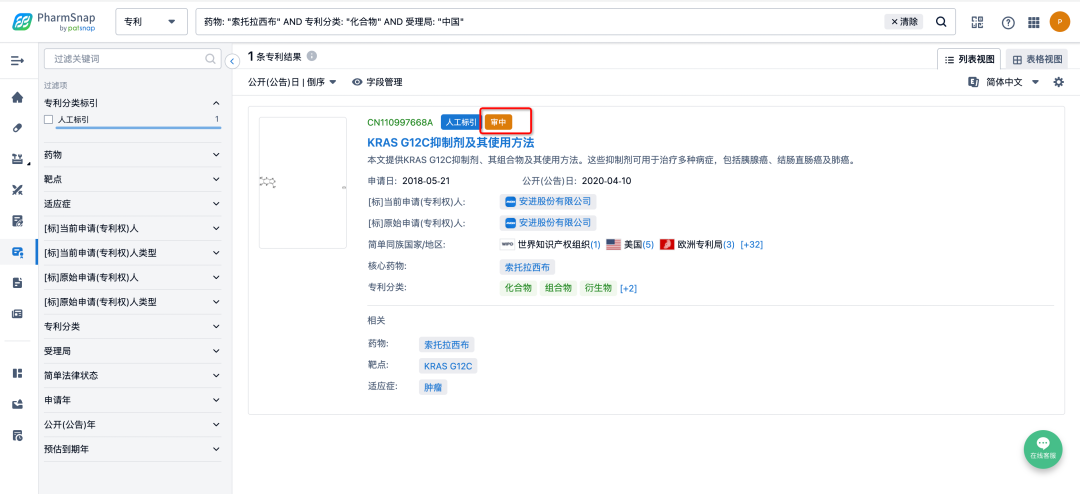Viewport: 1080px width, 494px height.
Task: Expand the 公开(公告)年 filter section
Action: tap(216, 424)
